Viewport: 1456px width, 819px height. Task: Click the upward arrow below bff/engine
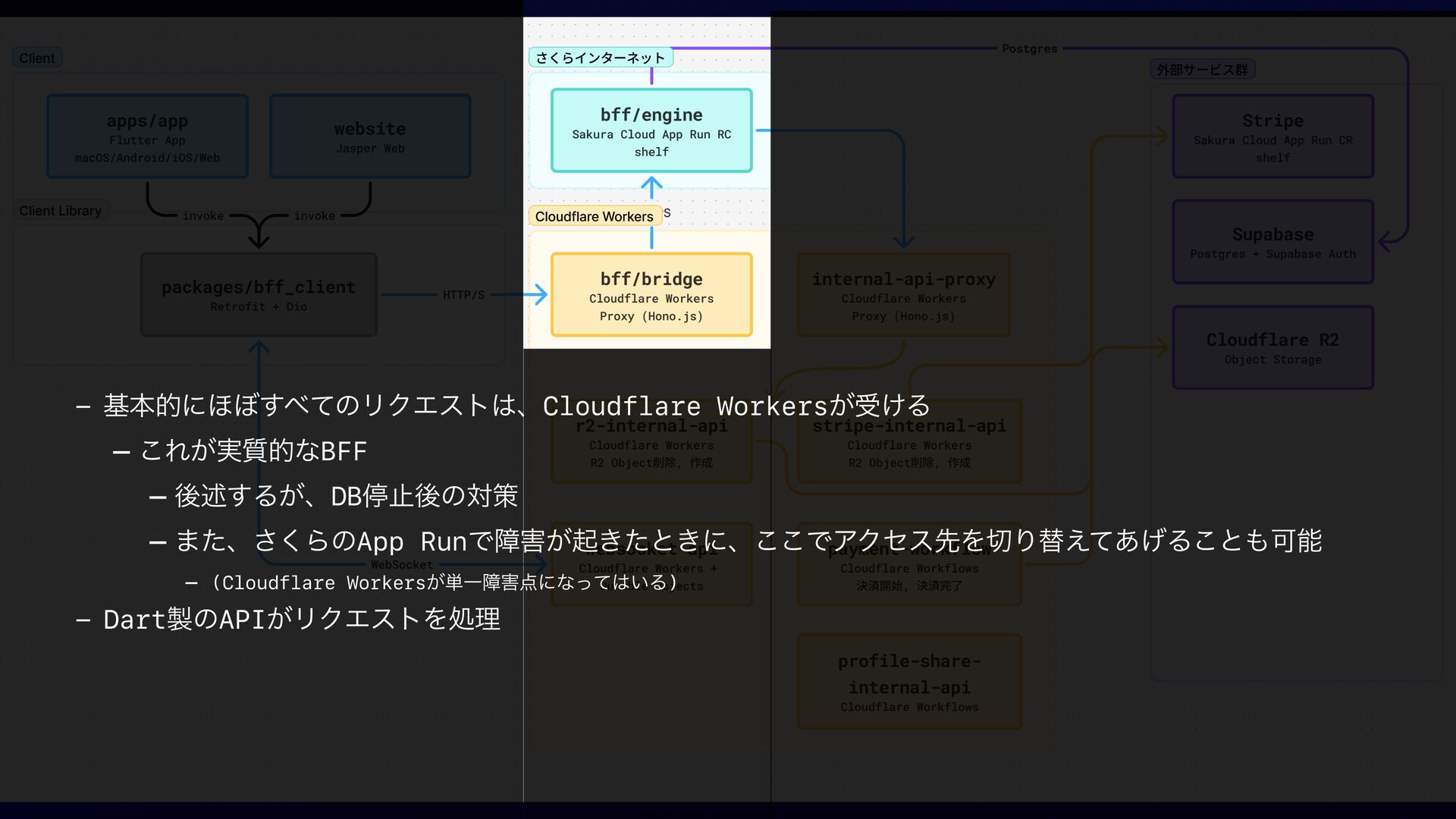pyautogui.click(x=651, y=187)
